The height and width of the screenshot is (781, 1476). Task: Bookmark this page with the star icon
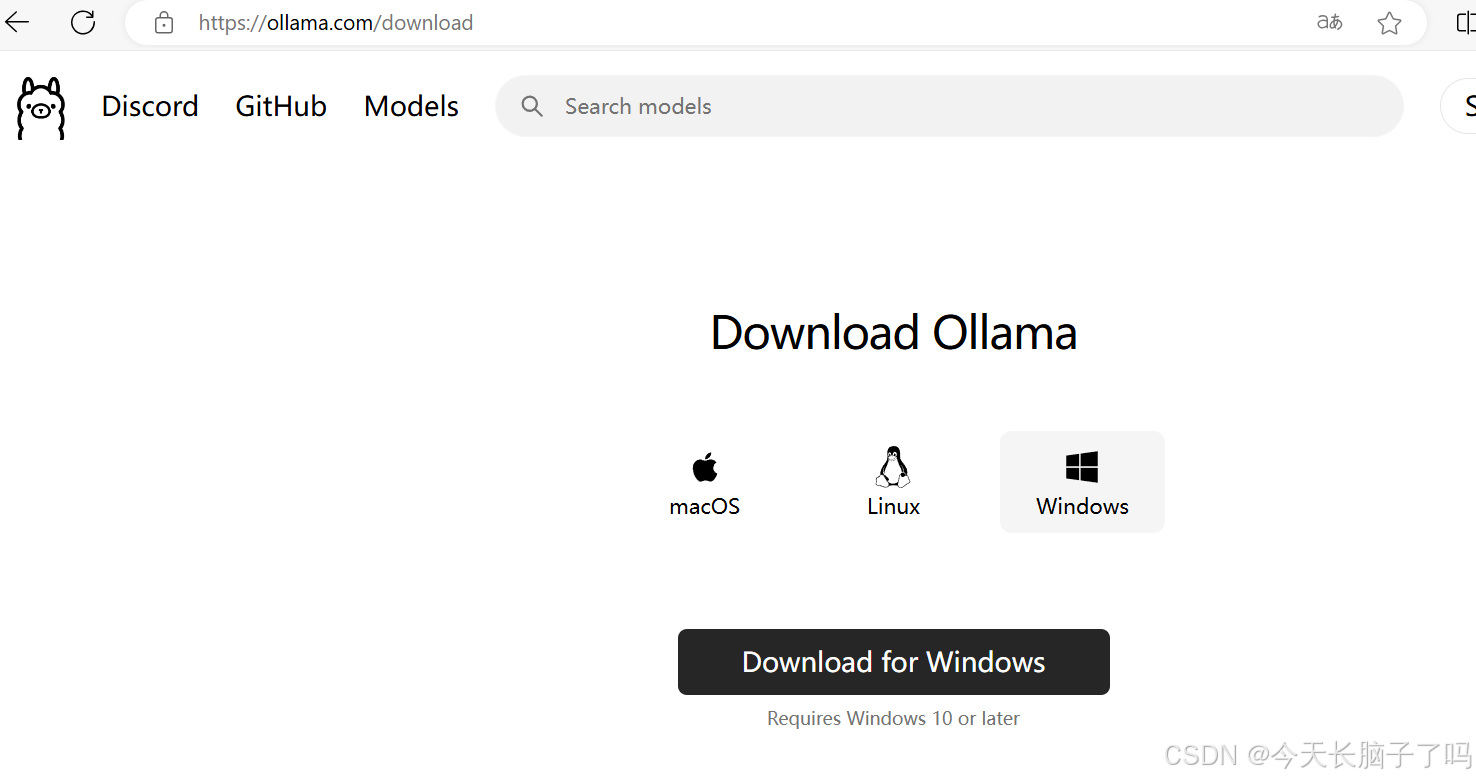pos(1389,23)
